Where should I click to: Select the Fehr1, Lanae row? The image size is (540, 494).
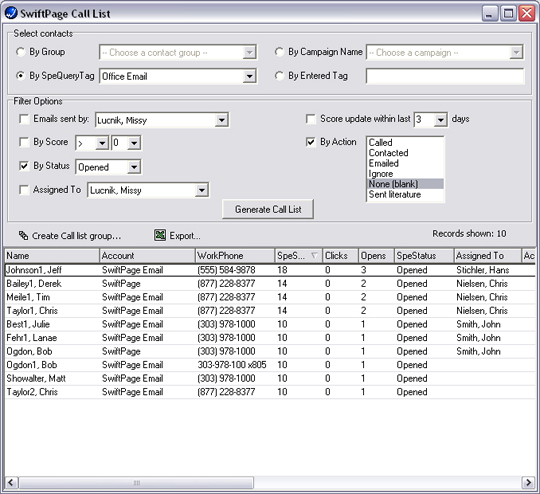pyautogui.click(x=270, y=338)
